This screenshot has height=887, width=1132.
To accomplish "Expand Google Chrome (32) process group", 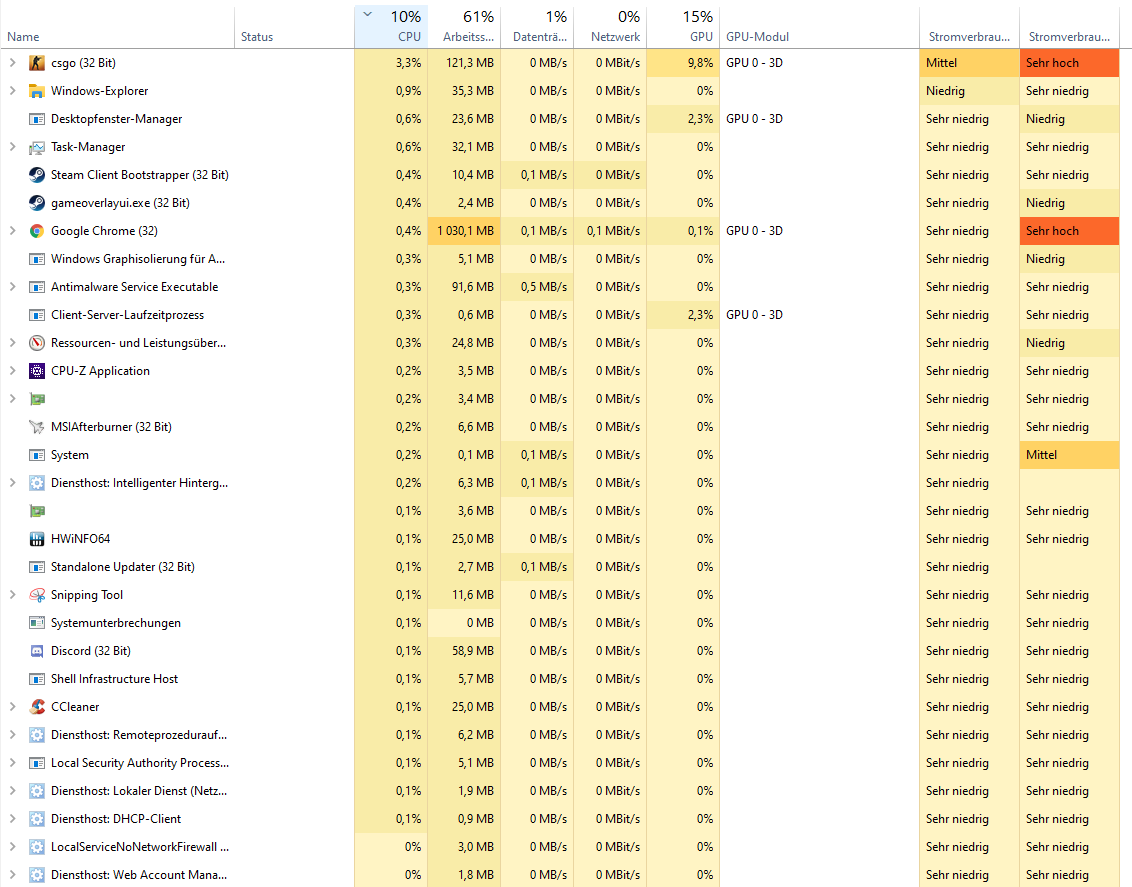I will click(x=12, y=231).
